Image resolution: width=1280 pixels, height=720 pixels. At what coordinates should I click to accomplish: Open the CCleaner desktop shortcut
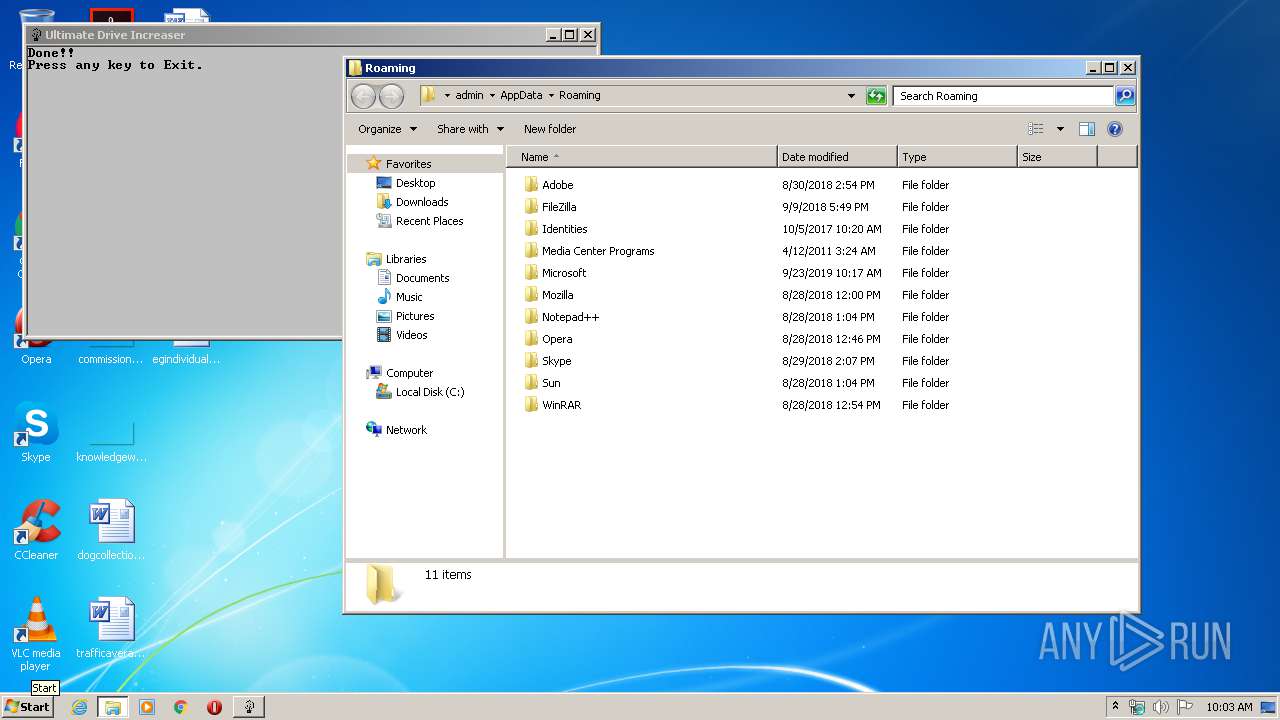pyautogui.click(x=36, y=531)
